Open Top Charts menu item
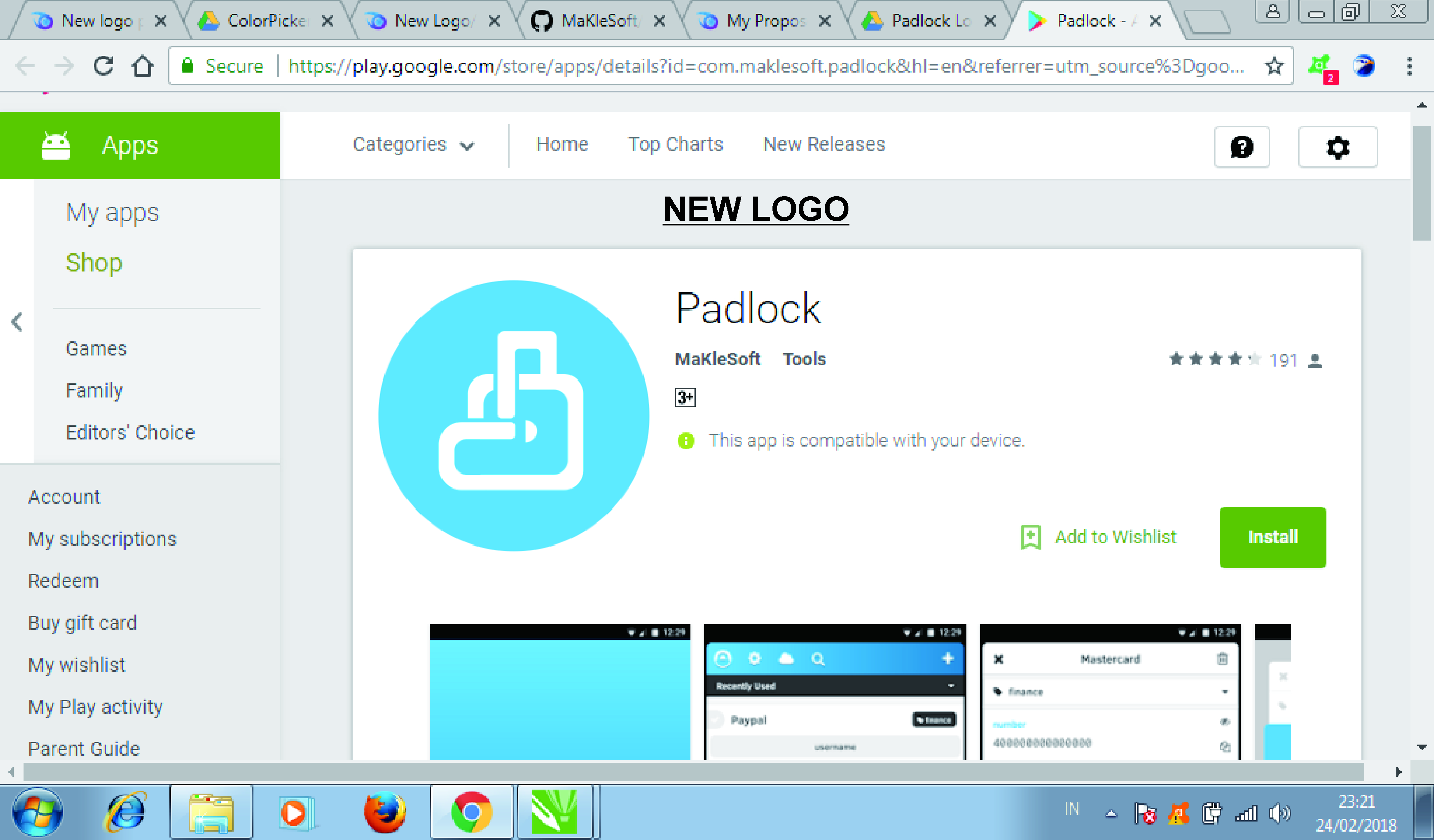This screenshot has width=1434, height=840. pyautogui.click(x=675, y=144)
